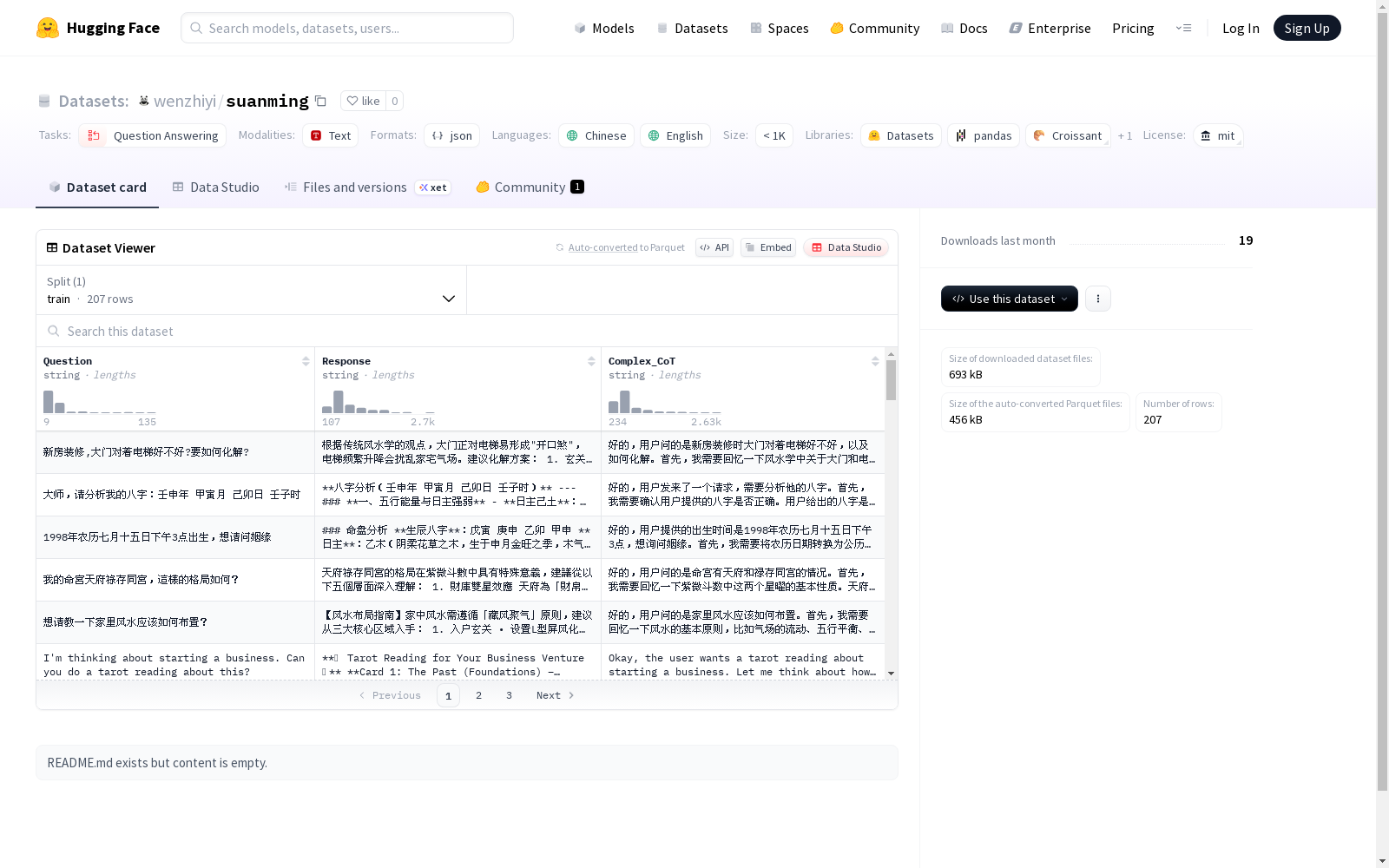Open Data Studio from viewer header
Viewport: 1389px width, 868px height.
coord(846,247)
